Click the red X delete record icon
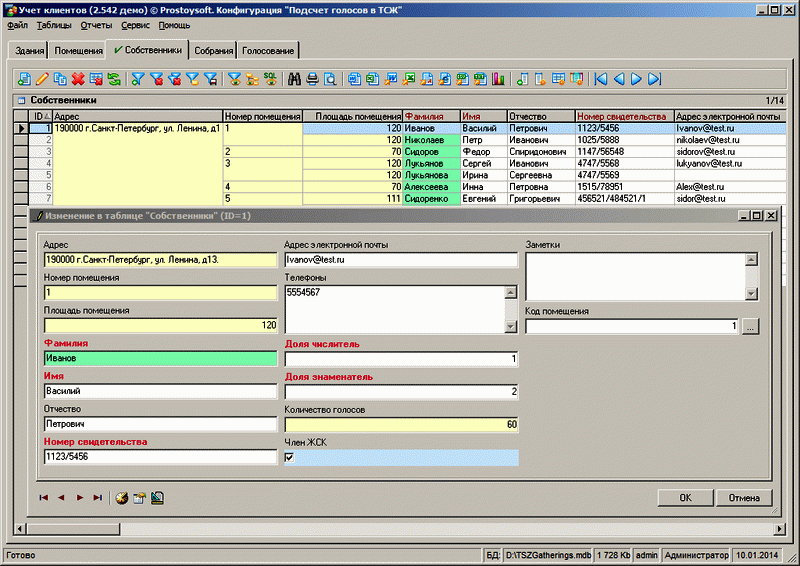The image size is (800, 566). [x=78, y=79]
